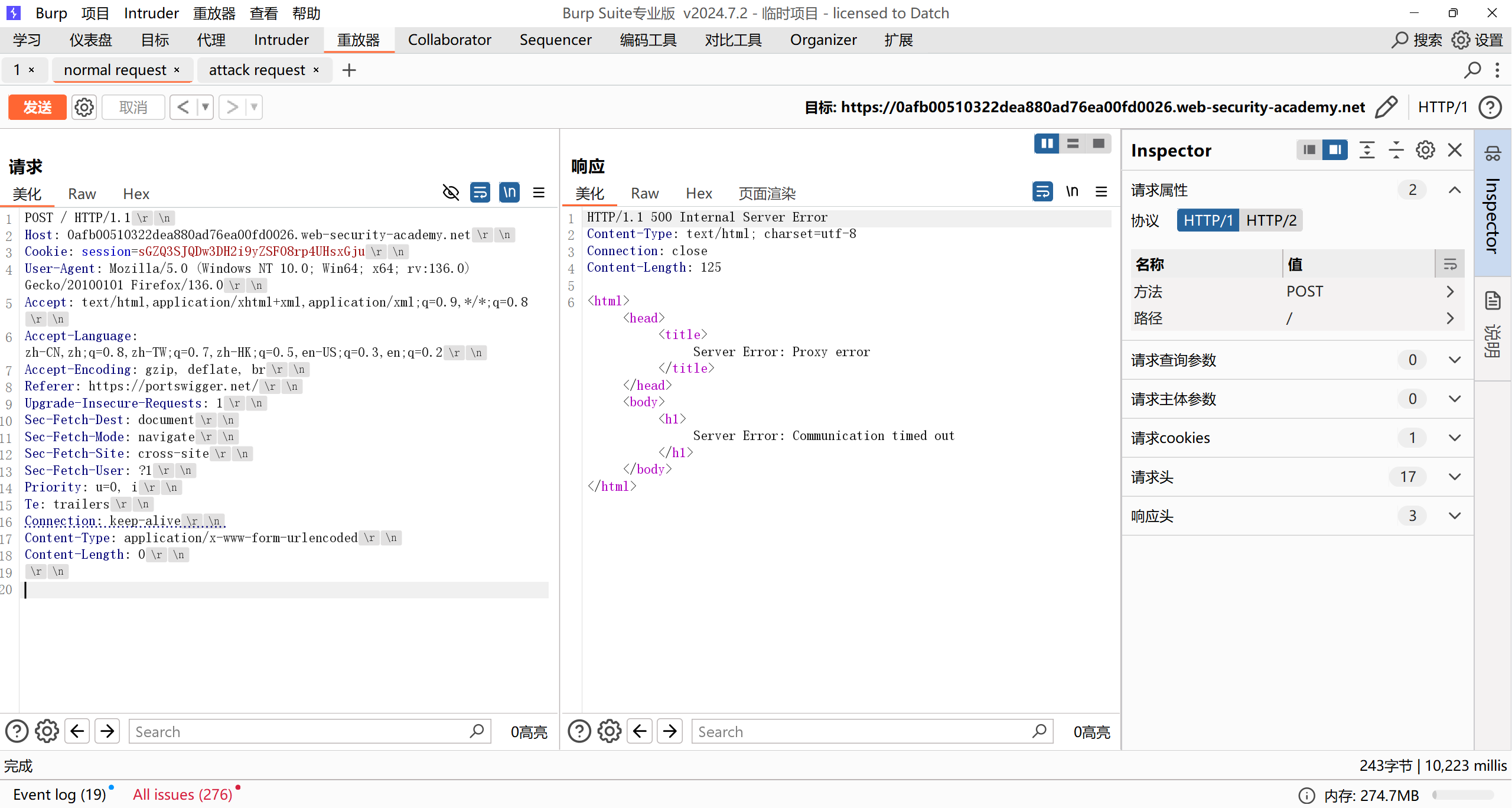Expand the 请求头 section in Inspector
1512x808 pixels.
(x=1454, y=477)
